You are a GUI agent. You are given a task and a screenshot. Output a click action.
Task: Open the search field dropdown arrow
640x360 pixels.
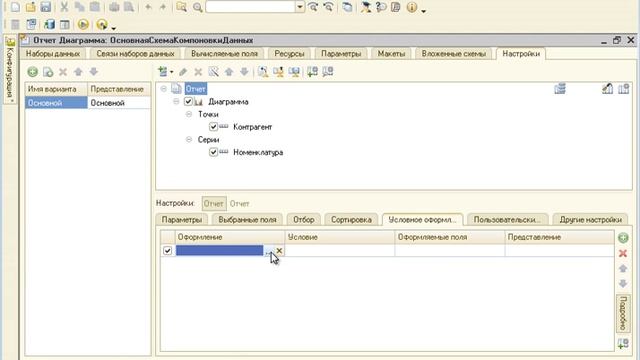pyautogui.click(x=300, y=7)
